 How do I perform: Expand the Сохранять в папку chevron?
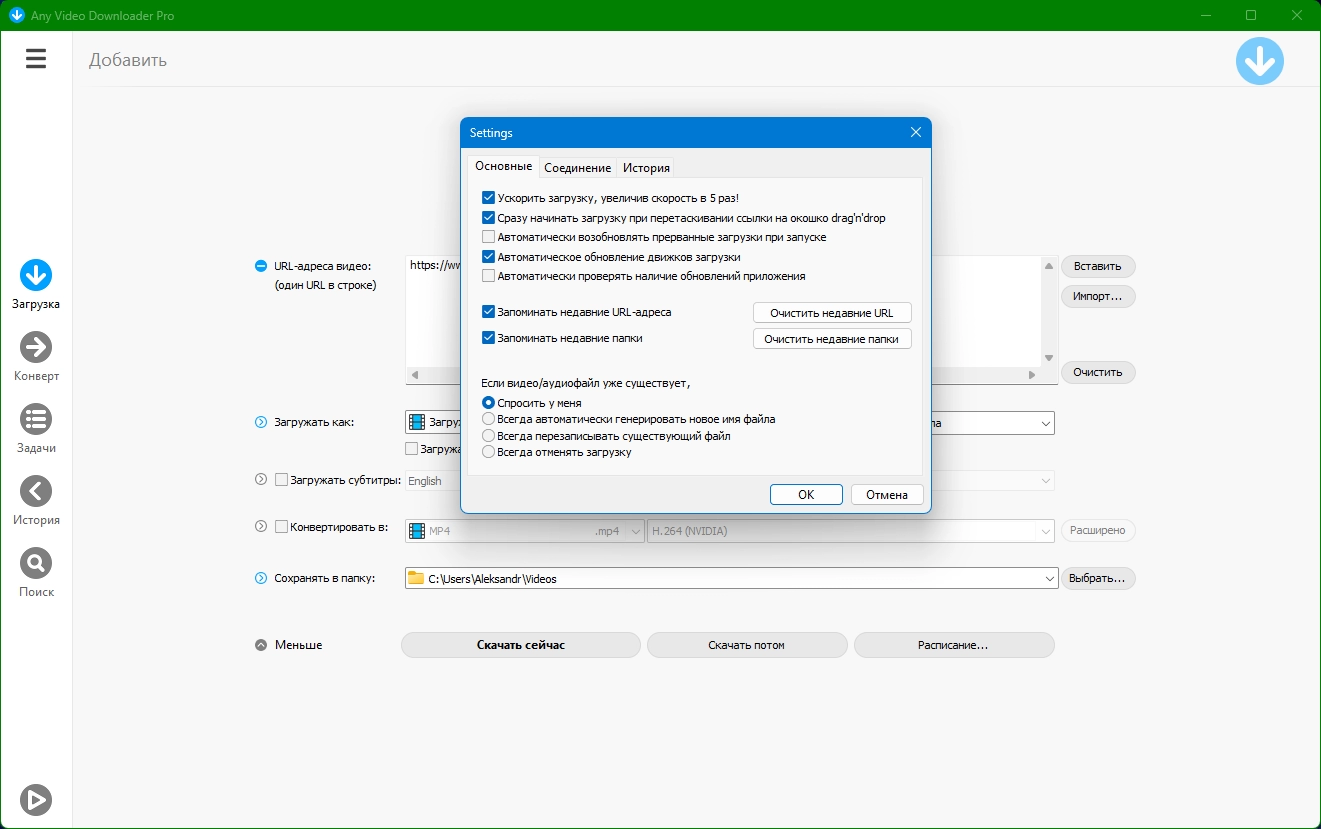[x=261, y=578]
